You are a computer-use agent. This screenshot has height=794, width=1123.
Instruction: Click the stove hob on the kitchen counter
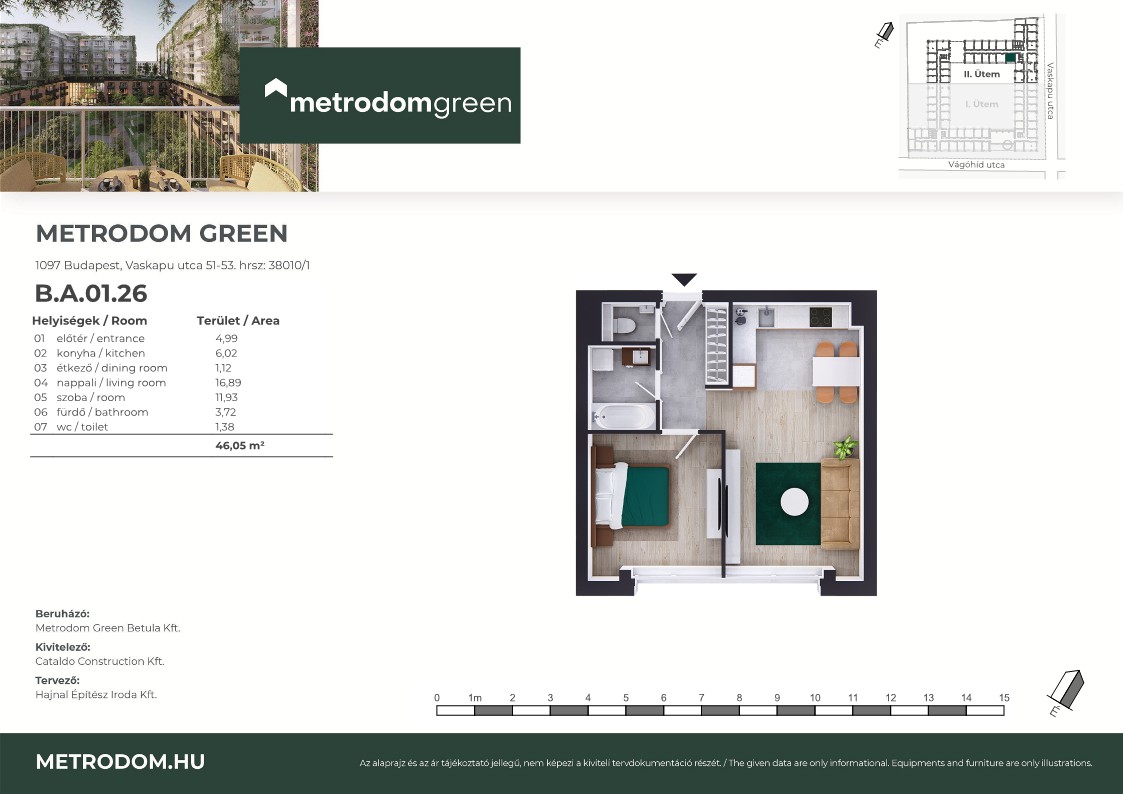tap(820, 317)
